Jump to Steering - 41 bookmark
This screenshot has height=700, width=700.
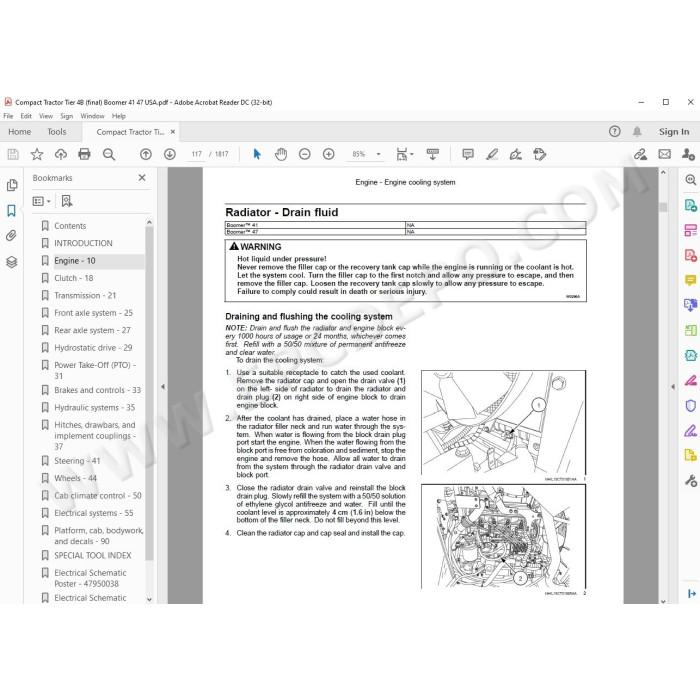[x=77, y=461]
